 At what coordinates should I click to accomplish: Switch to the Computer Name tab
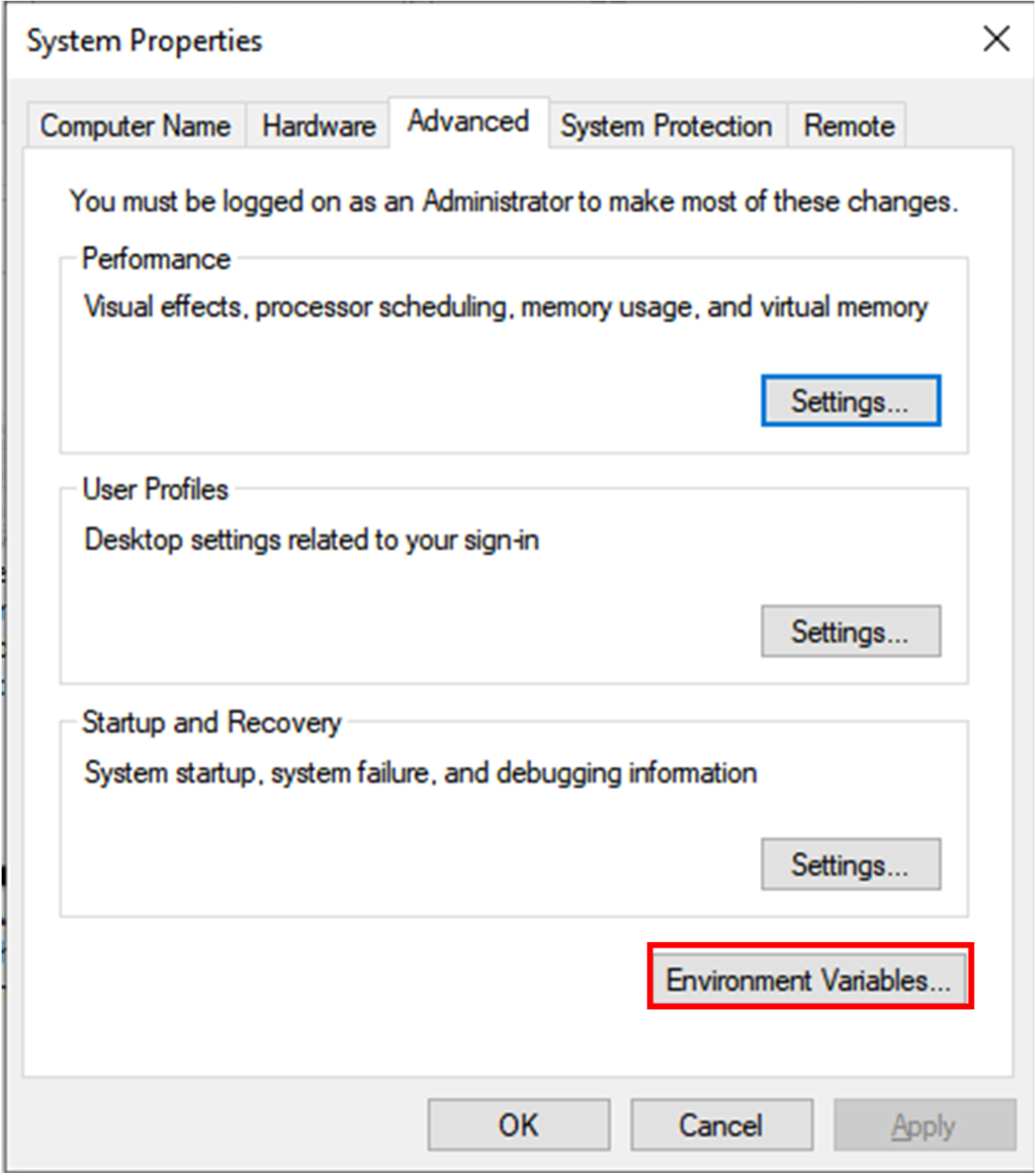(135, 125)
